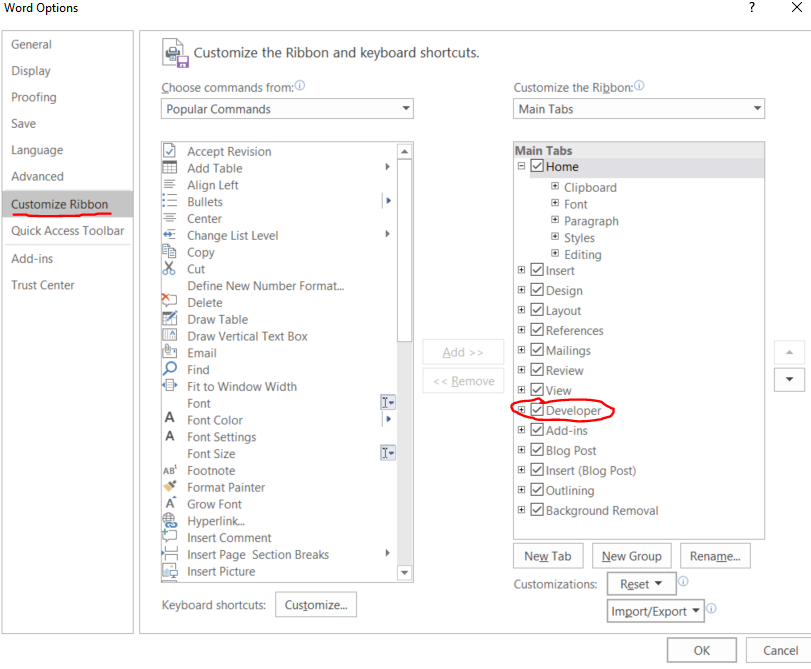Select the Font Settings A icon
This screenshot has height=669, width=811.
pyautogui.click(x=170, y=436)
